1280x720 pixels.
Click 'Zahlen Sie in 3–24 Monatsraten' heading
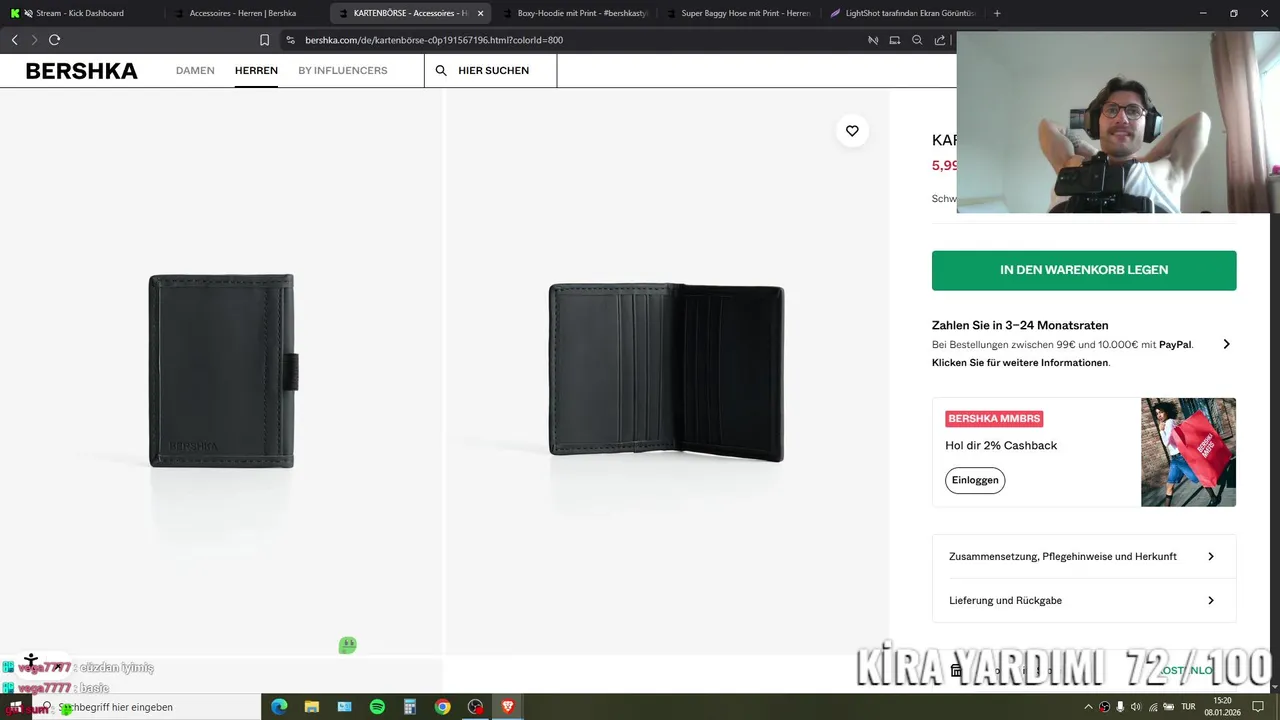point(1020,325)
